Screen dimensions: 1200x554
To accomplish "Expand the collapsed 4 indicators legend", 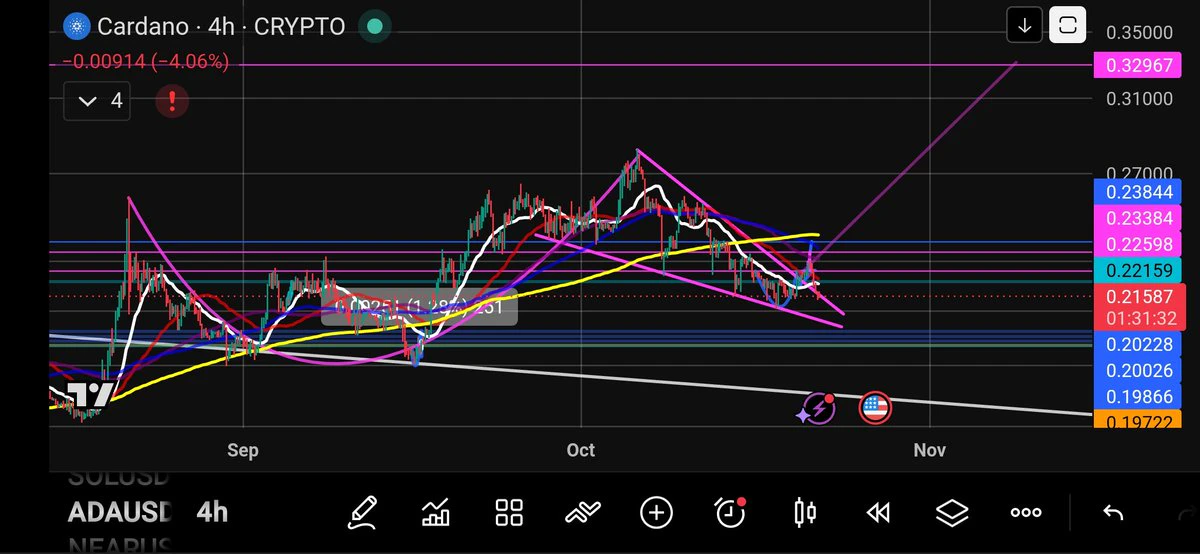I will [96, 101].
